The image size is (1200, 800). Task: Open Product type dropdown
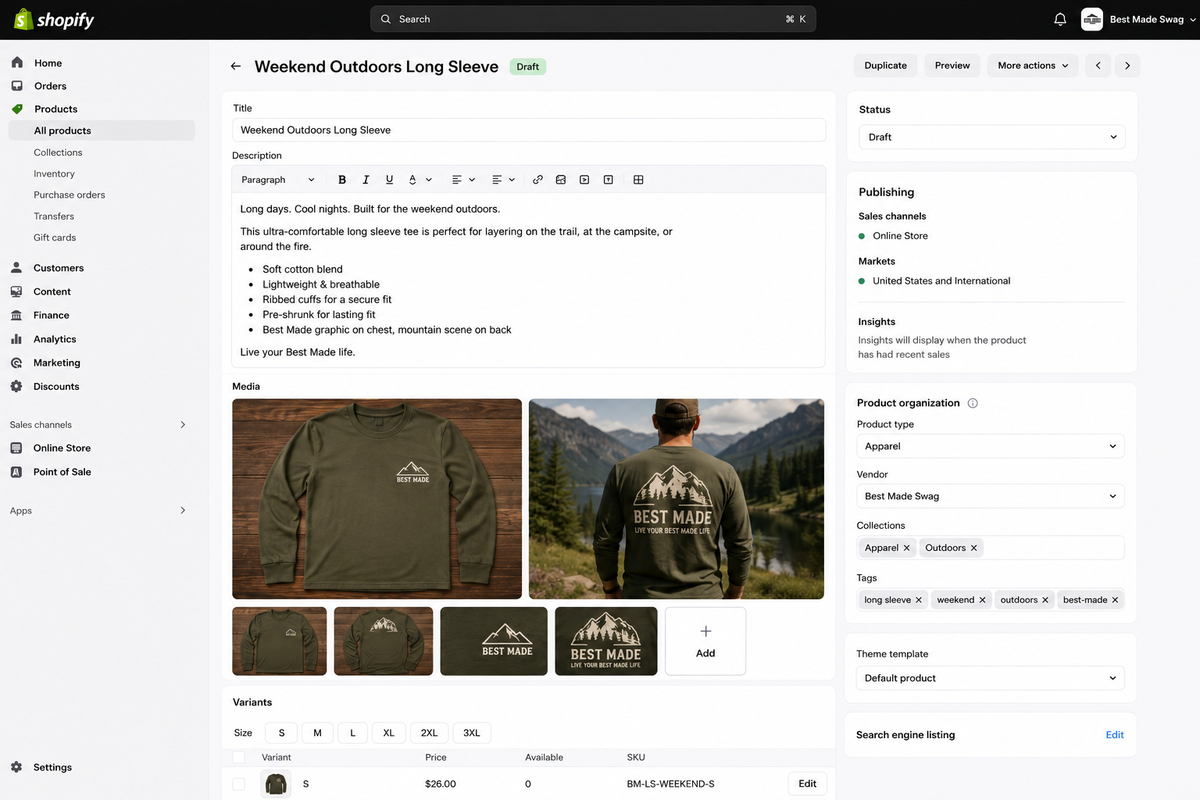click(990, 446)
